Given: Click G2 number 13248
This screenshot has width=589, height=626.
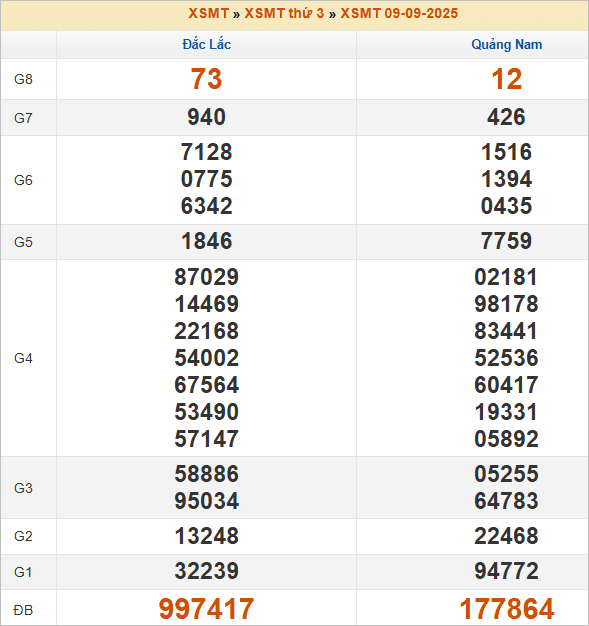Looking at the screenshot, I should (x=206, y=536).
